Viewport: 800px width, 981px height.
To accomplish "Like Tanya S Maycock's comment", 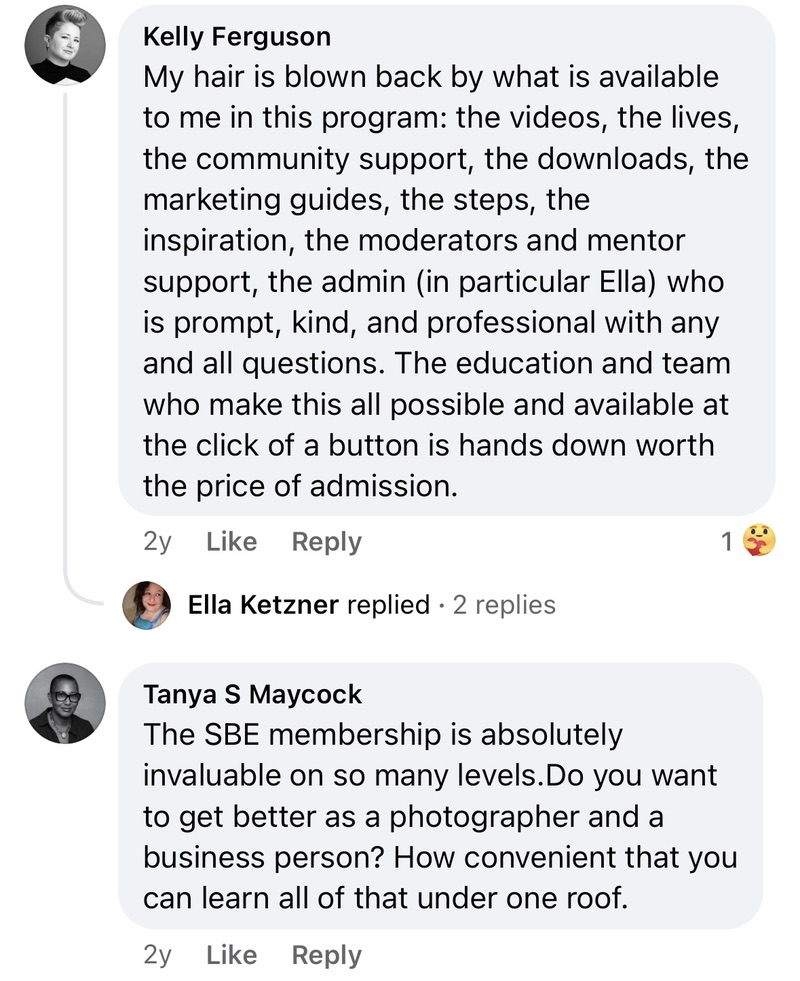I will coord(231,955).
